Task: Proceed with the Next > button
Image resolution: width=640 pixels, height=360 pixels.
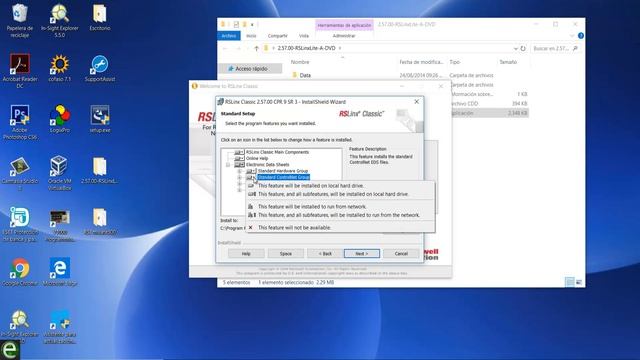Action: tap(362, 253)
